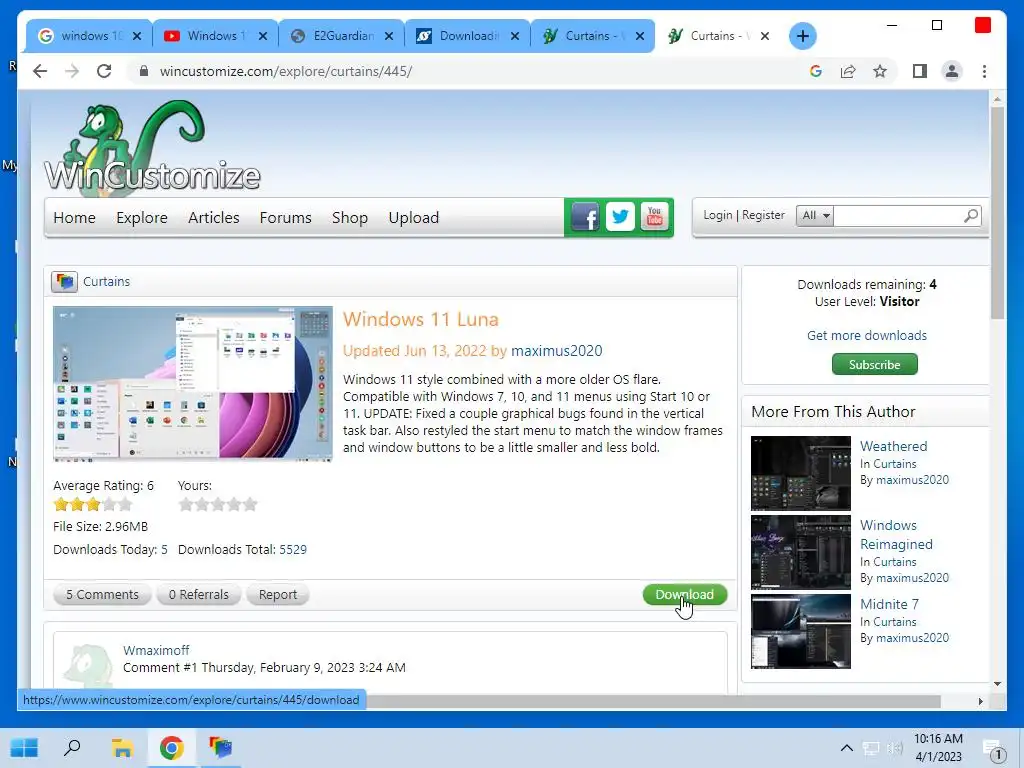Viewport: 1024px width, 768px height.
Task: Click the Report button
Action: pyautogui.click(x=278, y=594)
